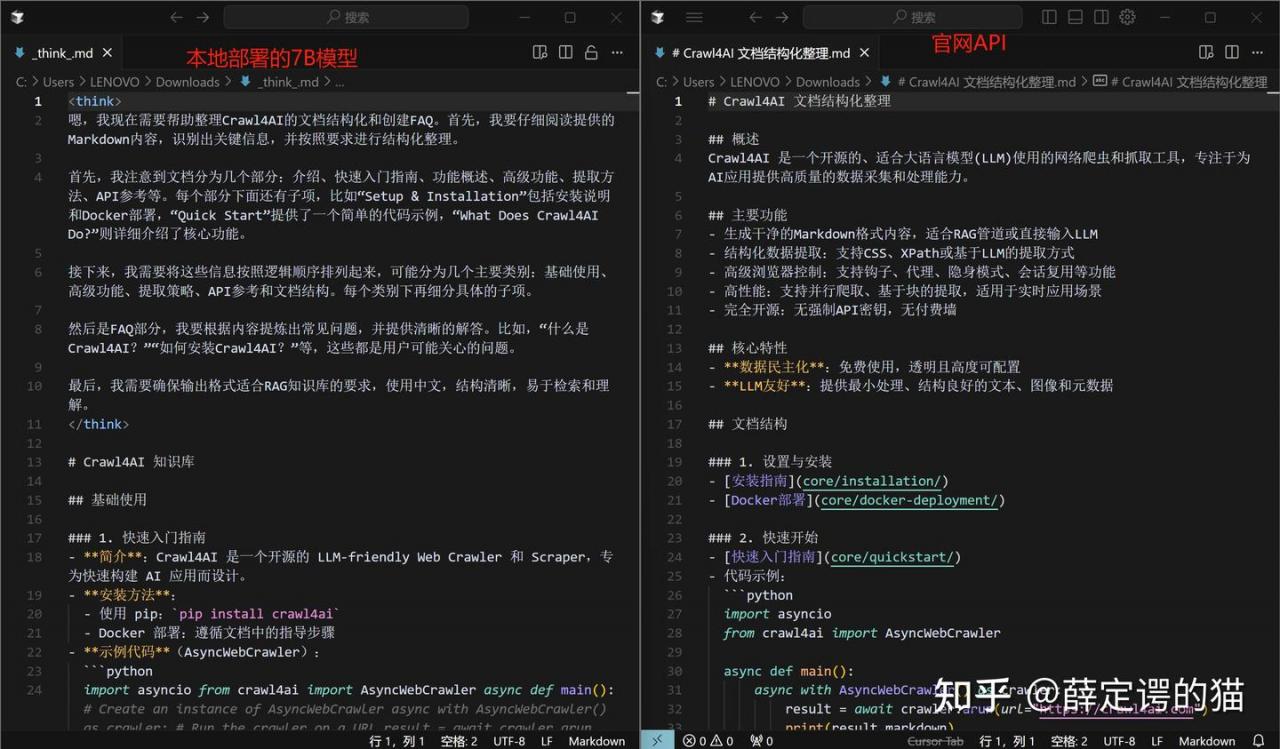Click the '### 1. 快速入门指南' heading

tap(137, 538)
